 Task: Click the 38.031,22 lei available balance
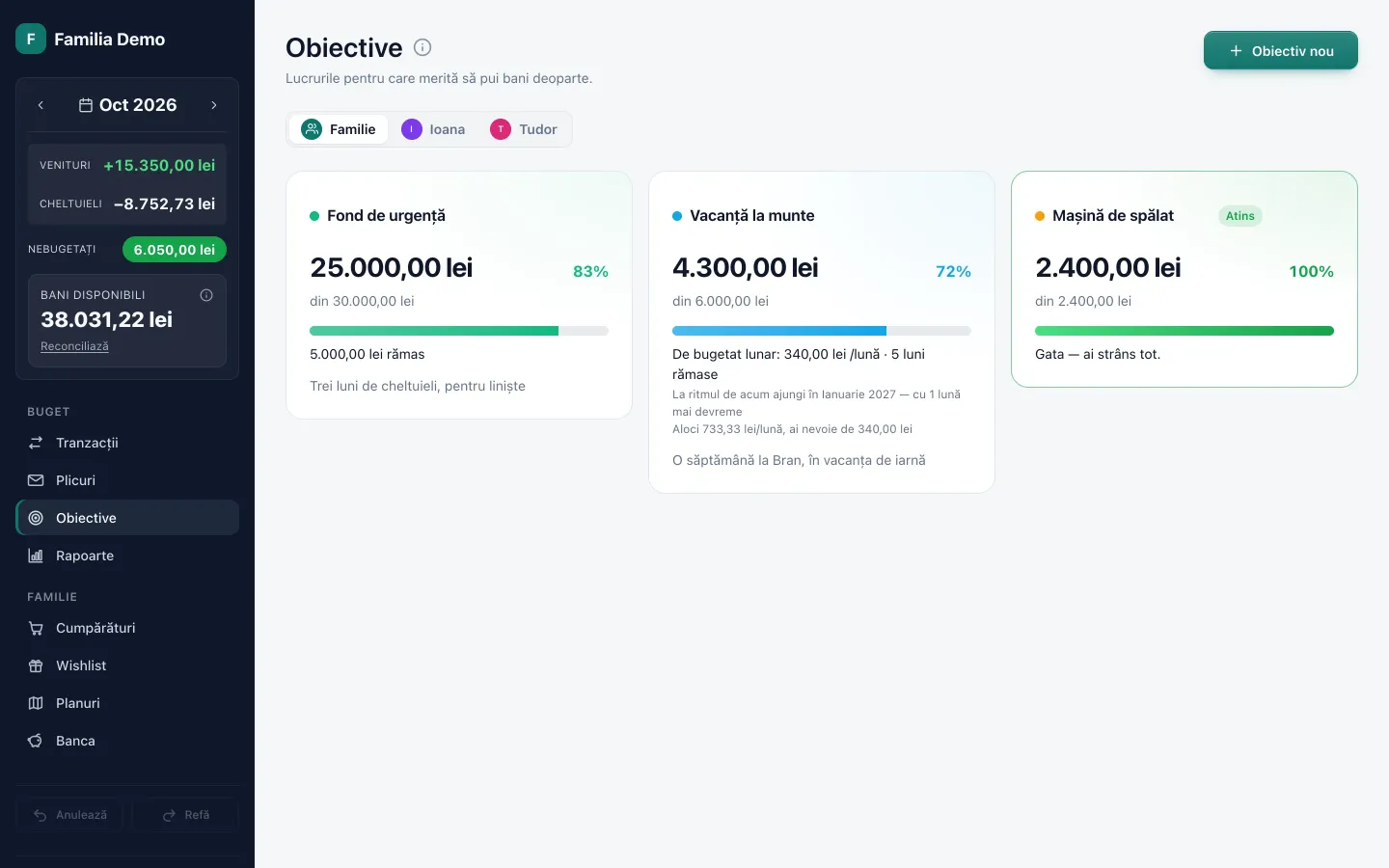click(x=106, y=319)
